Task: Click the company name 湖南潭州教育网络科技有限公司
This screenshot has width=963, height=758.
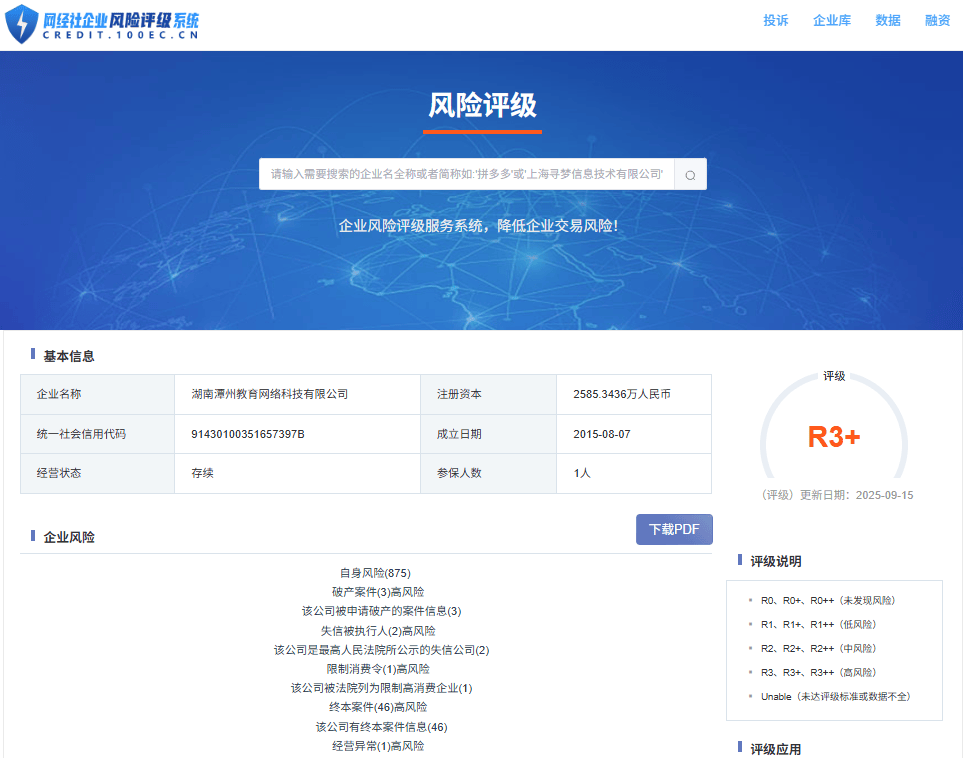Action: click(x=270, y=394)
